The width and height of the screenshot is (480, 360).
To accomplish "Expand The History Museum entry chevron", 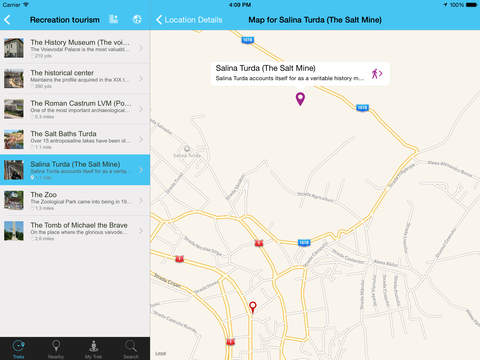I will point(141,48).
